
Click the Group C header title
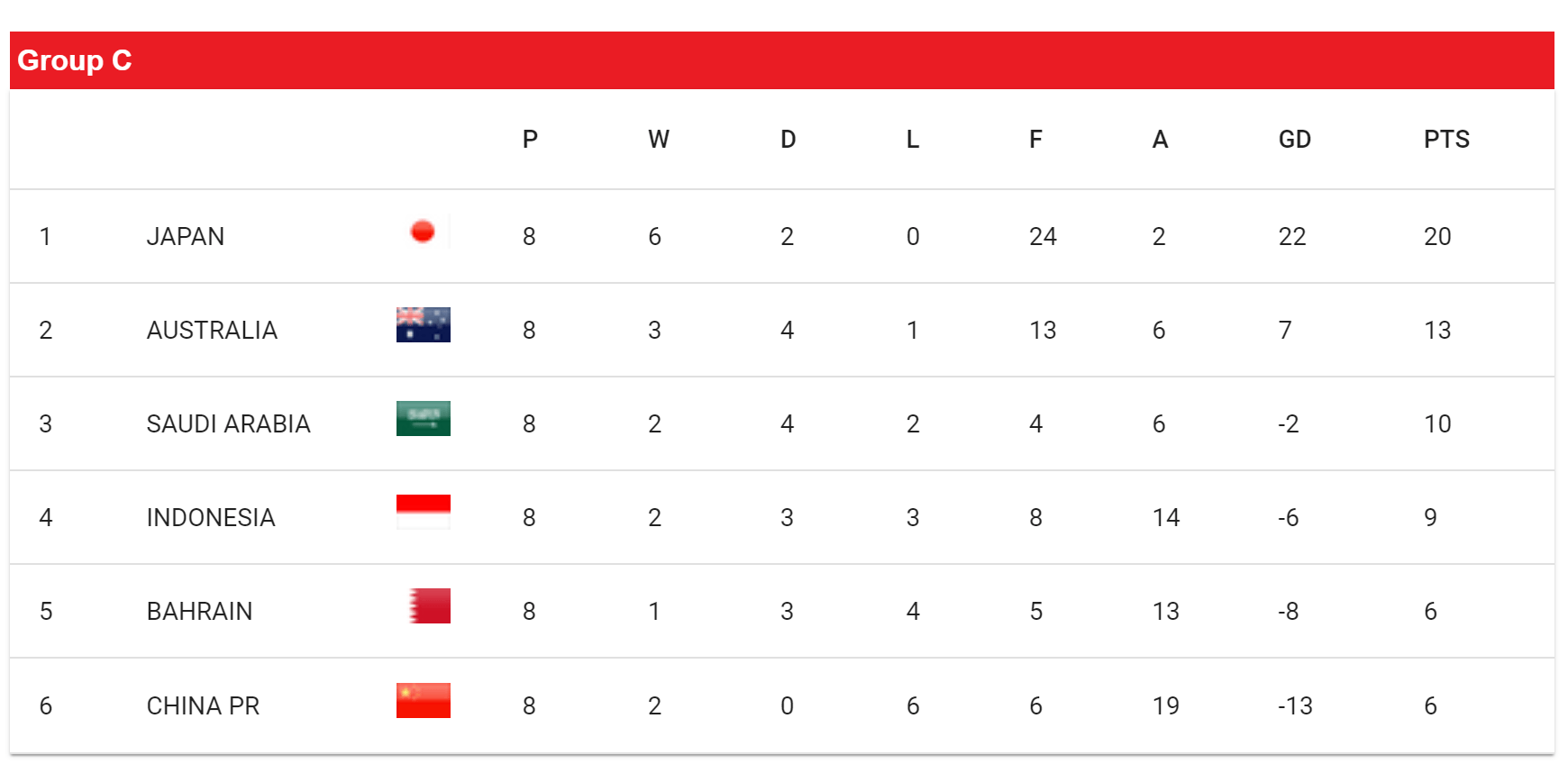point(75,60)
